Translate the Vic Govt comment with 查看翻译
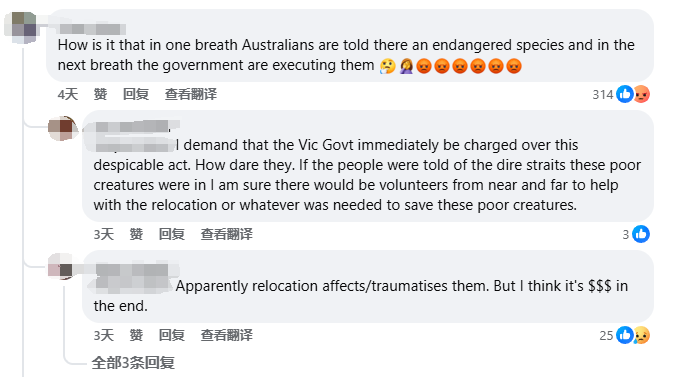 (227, 234)
